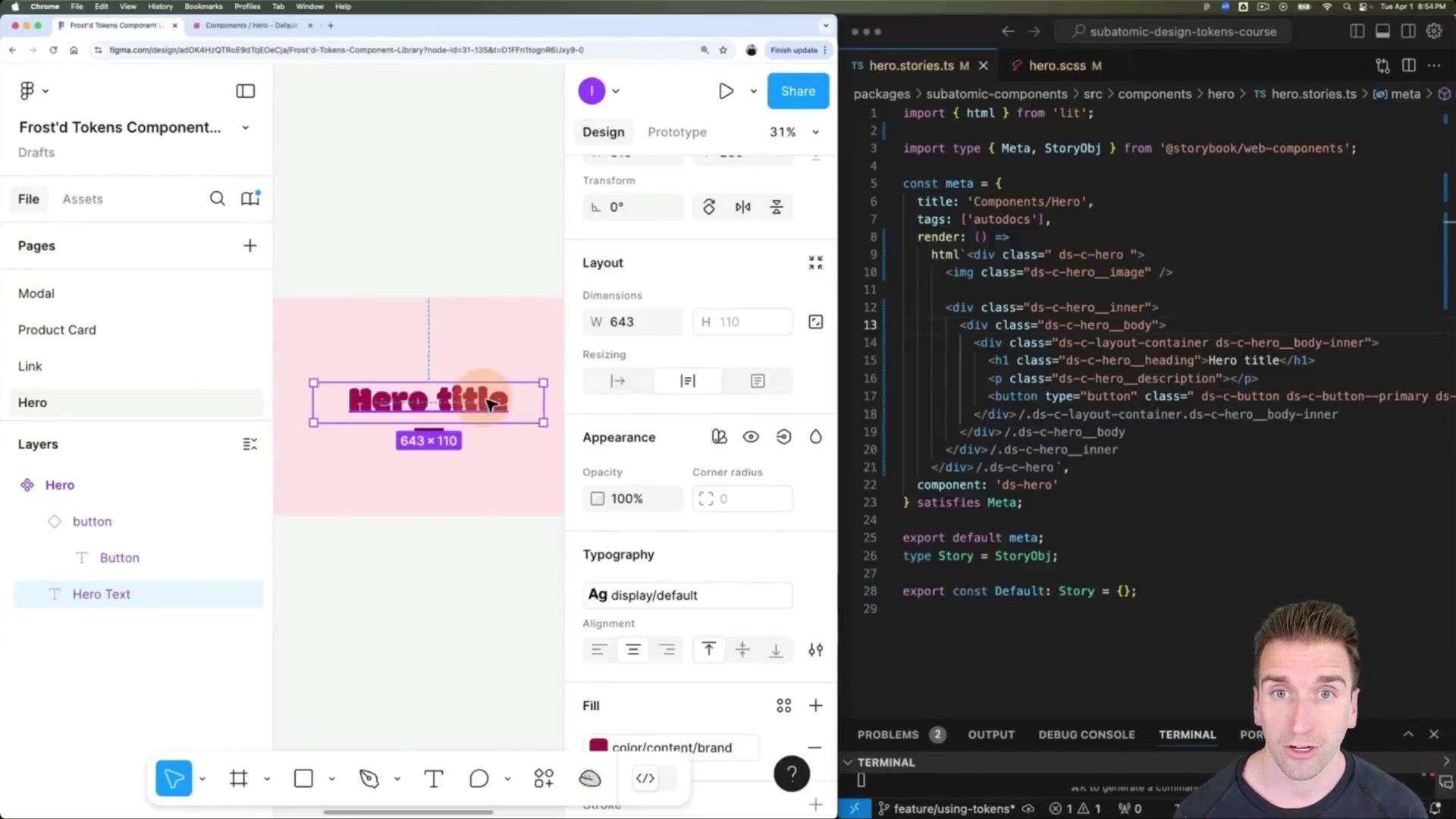Collapse the TERMINAL section chevron in VS Code

[848, 762]
